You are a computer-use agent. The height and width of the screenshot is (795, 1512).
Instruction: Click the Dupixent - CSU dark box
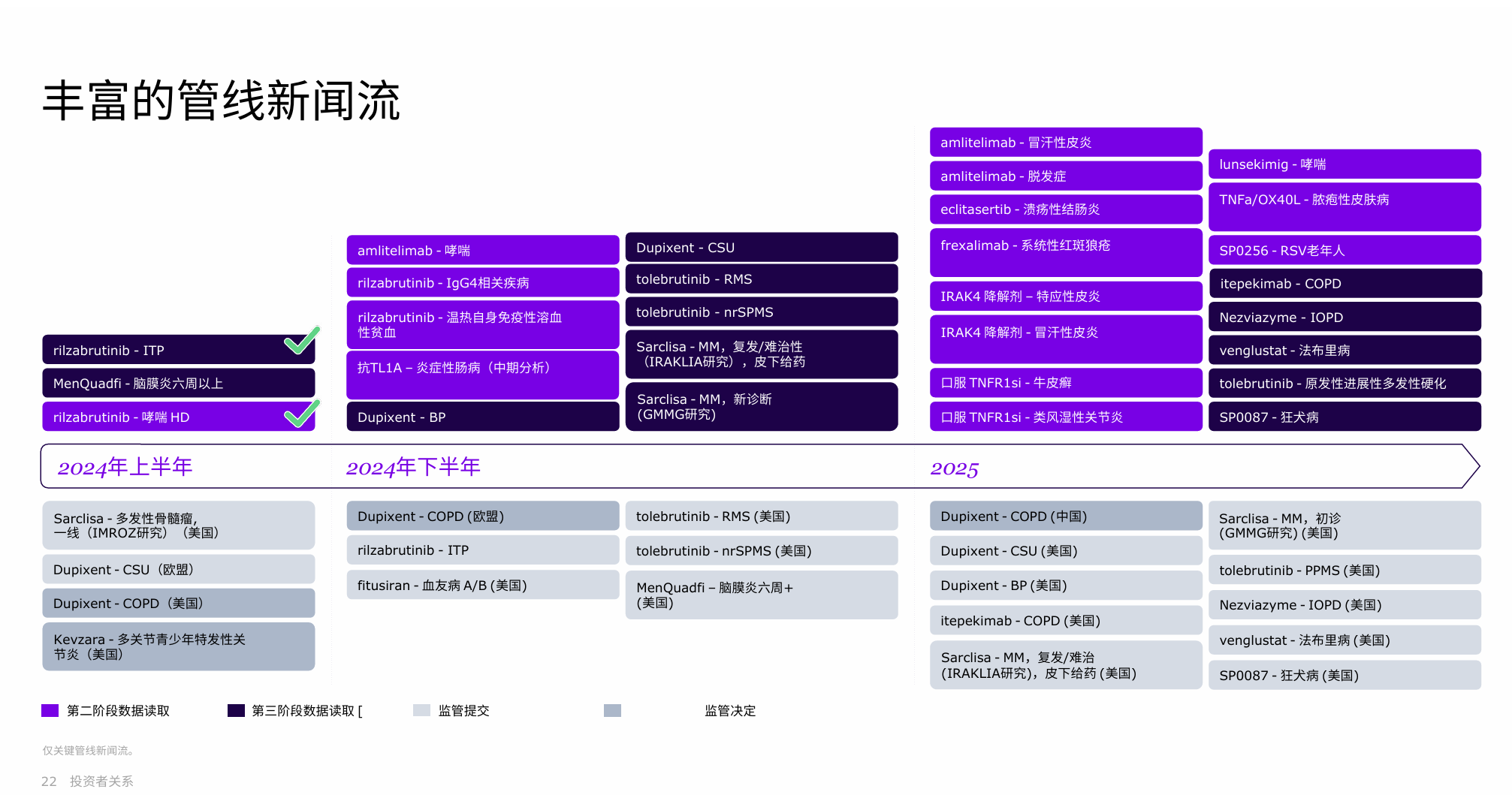[762, 247]
